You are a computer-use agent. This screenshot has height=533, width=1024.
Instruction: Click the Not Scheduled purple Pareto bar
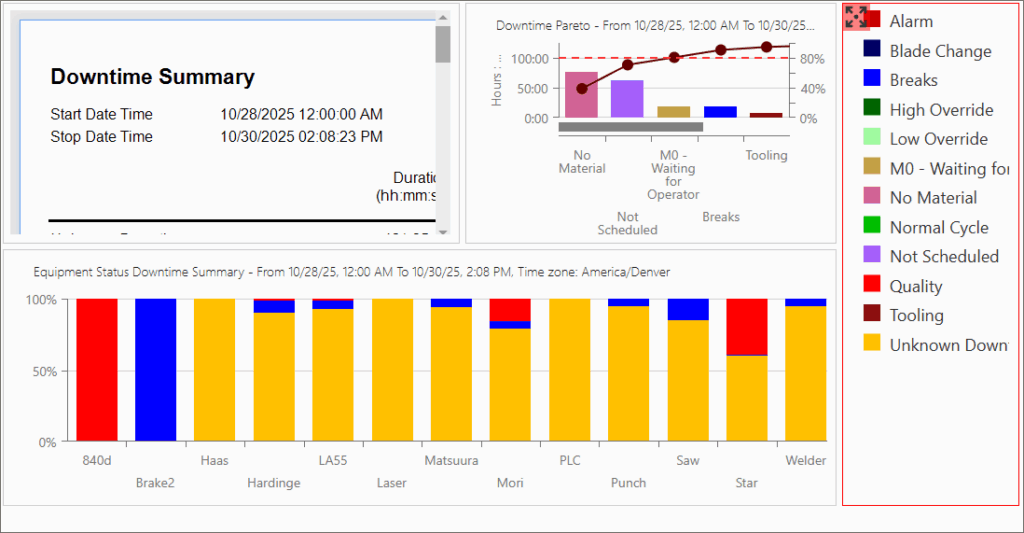(x=627, y=99)
